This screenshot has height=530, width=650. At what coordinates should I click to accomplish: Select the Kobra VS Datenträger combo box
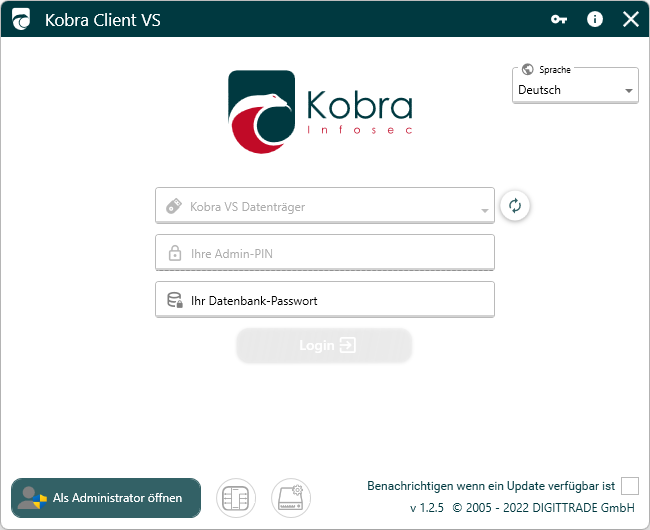pyautogui.click(x=320, y=206)
